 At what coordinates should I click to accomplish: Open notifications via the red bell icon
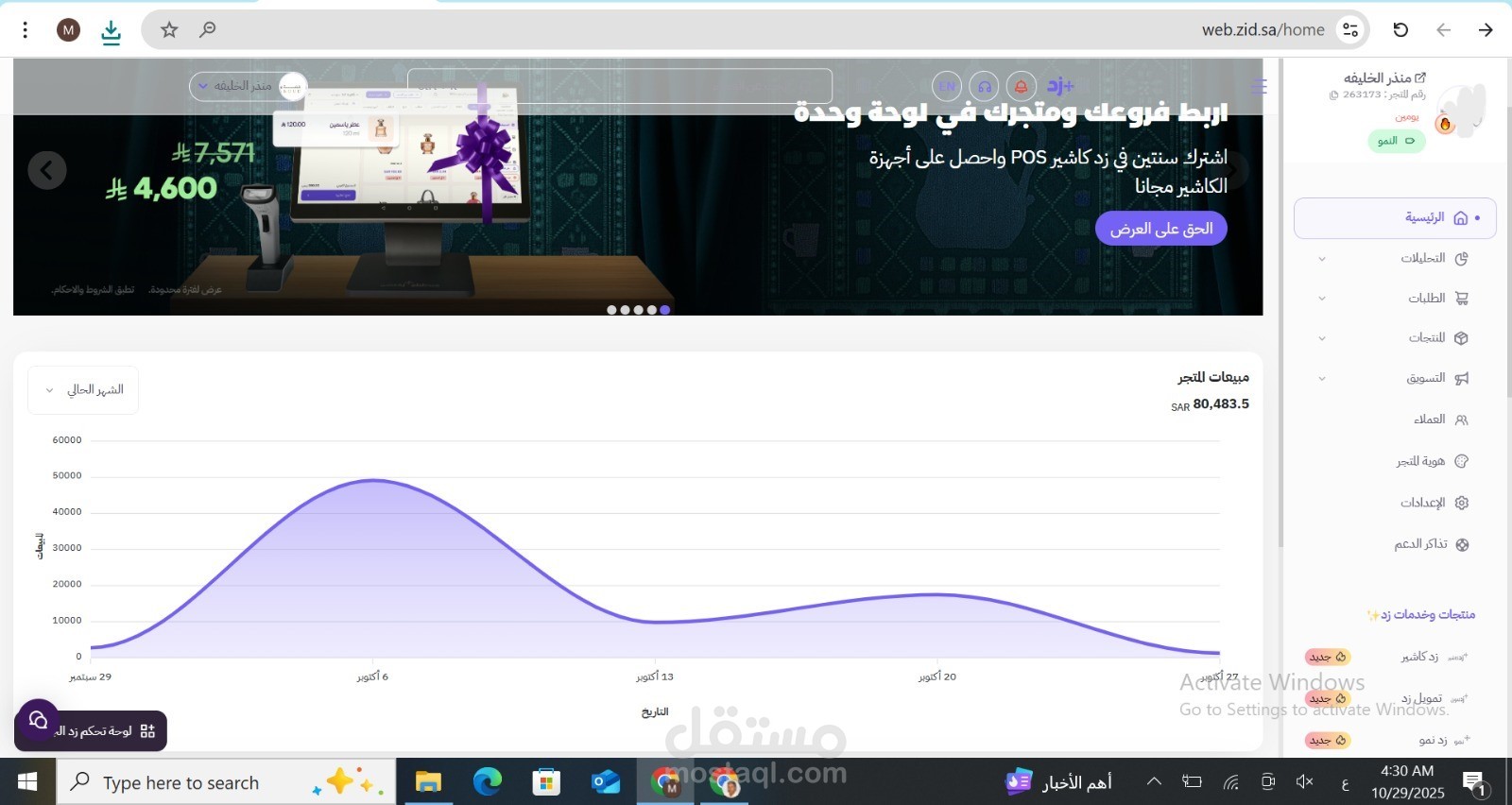1021,86
